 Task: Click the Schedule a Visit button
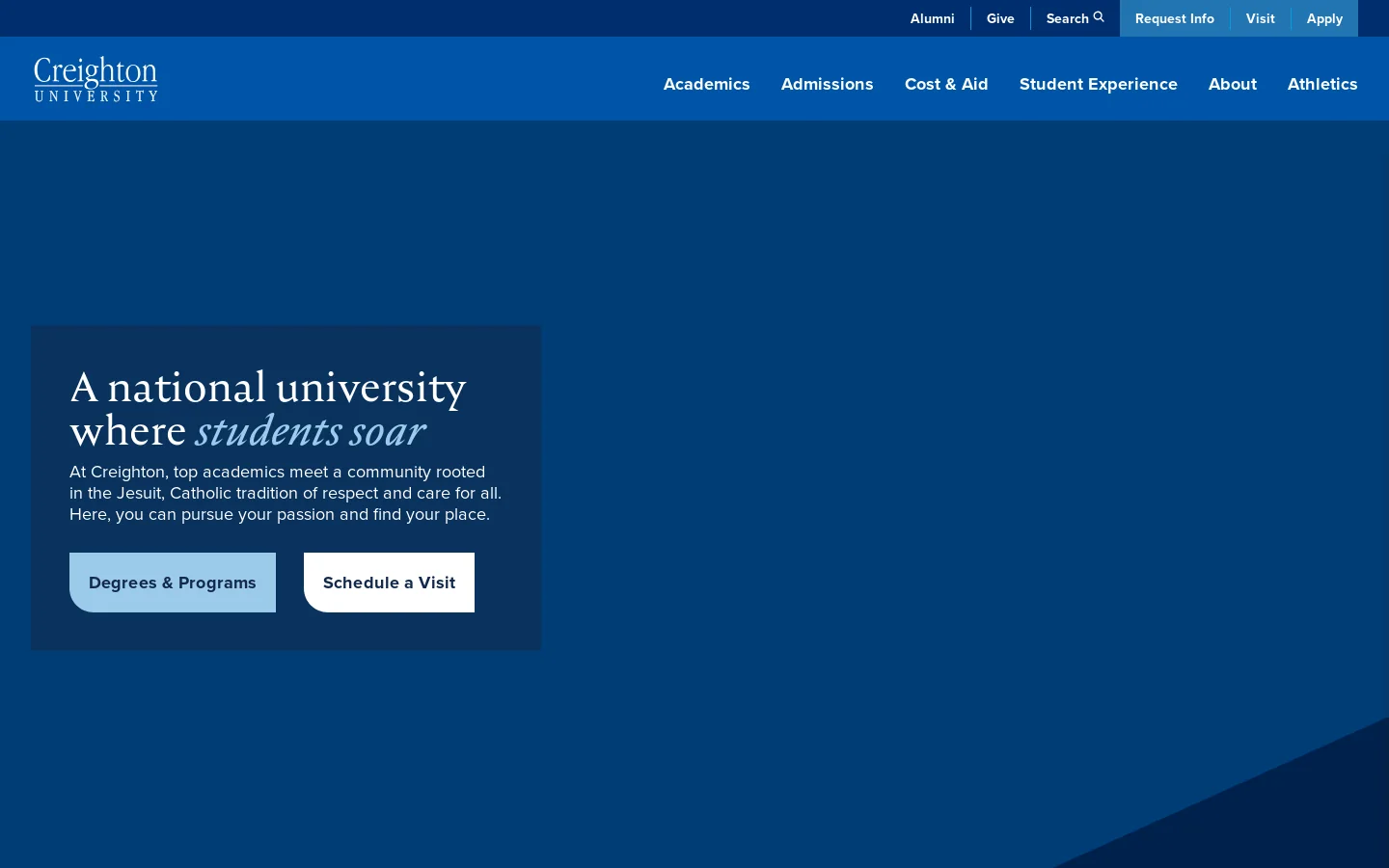389,583
